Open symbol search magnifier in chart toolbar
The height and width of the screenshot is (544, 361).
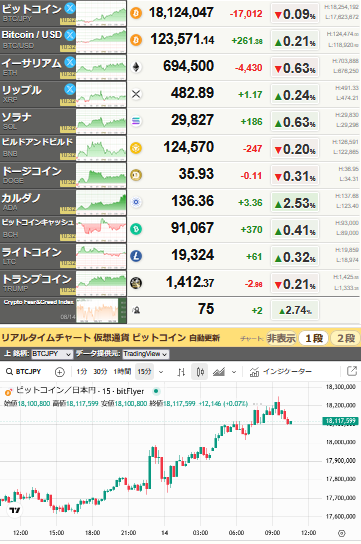pyautogui.click(x=9, y=372)
